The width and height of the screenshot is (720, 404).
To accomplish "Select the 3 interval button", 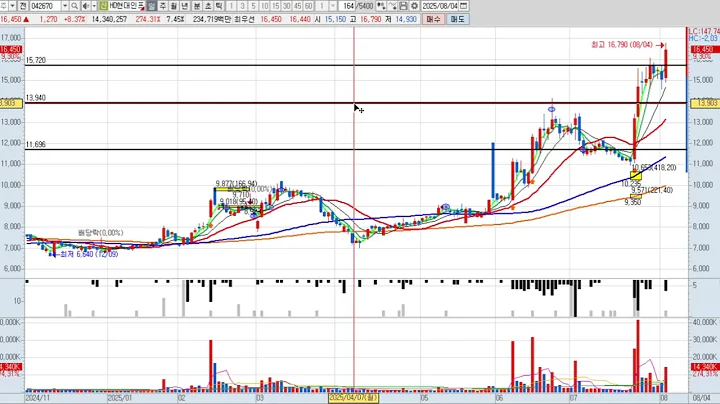I will [x=242, y=6].
